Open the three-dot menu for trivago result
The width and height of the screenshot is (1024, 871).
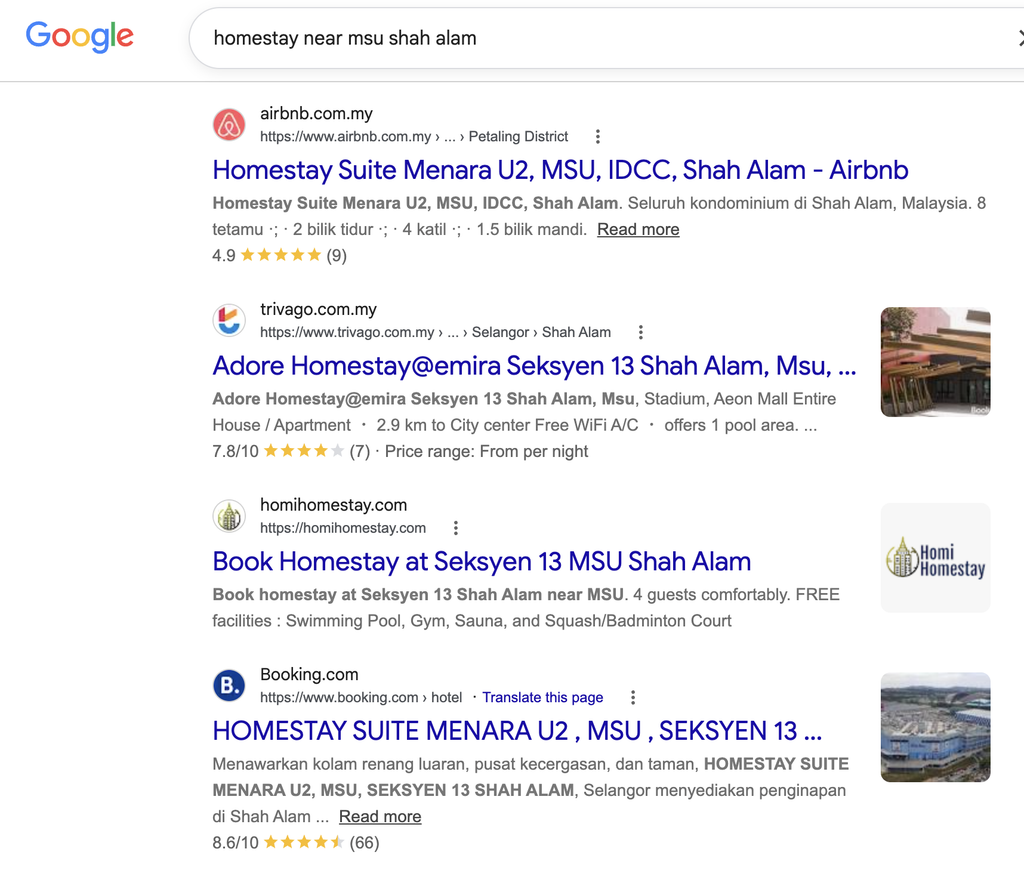[641, 332]
